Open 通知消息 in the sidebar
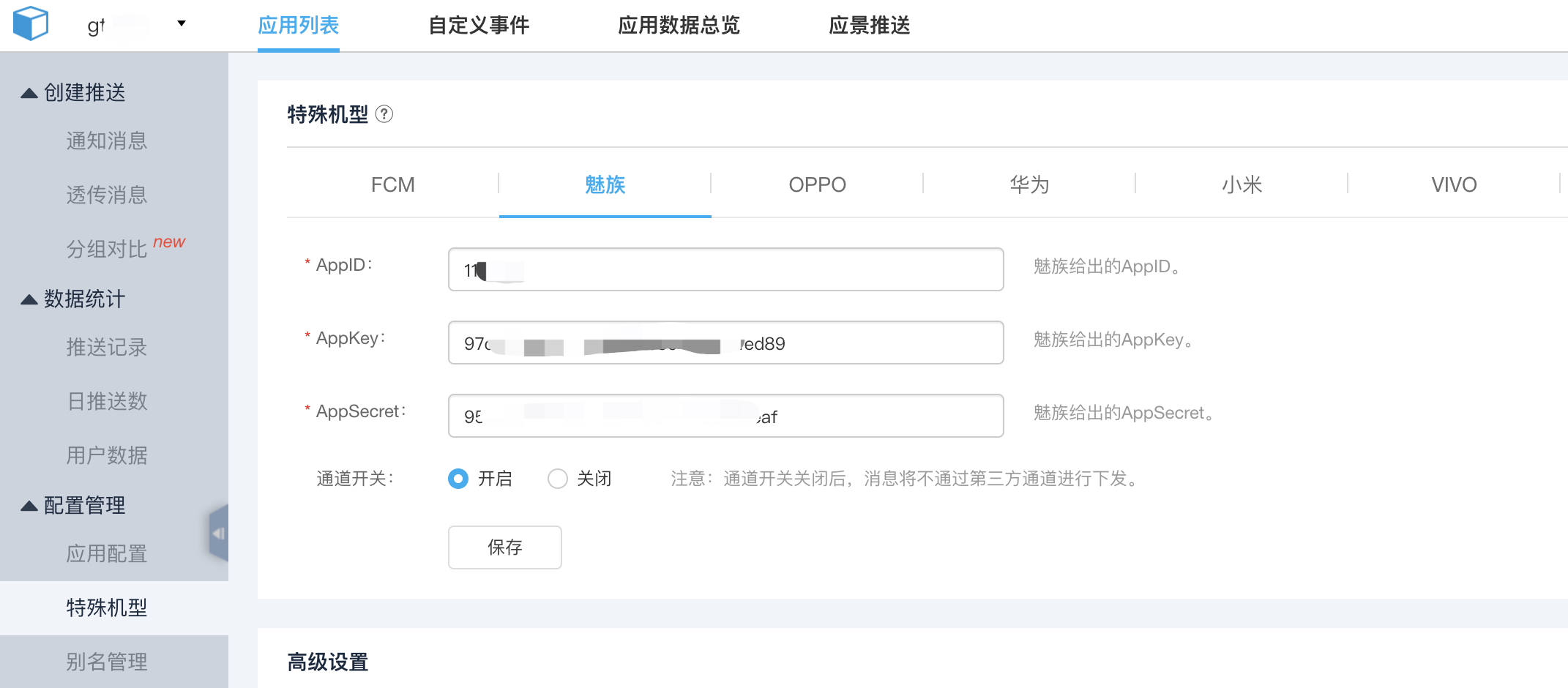The width and height of the screenshot is (1568, 688). (x=107, y=141)
